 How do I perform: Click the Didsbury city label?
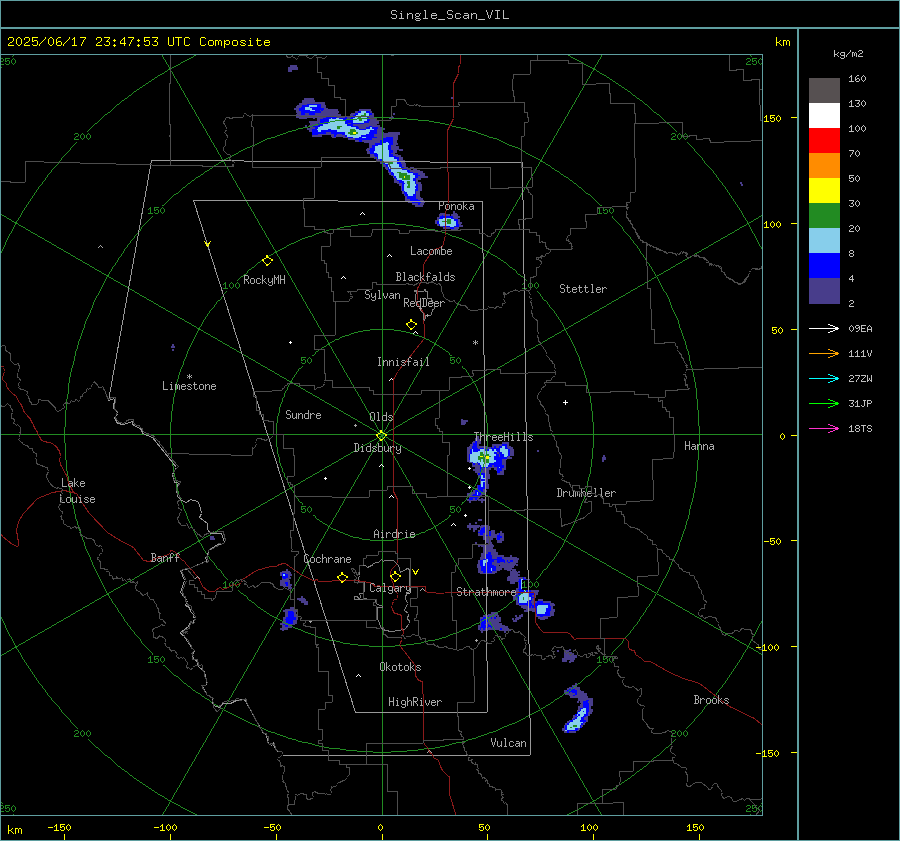point(377,448)
